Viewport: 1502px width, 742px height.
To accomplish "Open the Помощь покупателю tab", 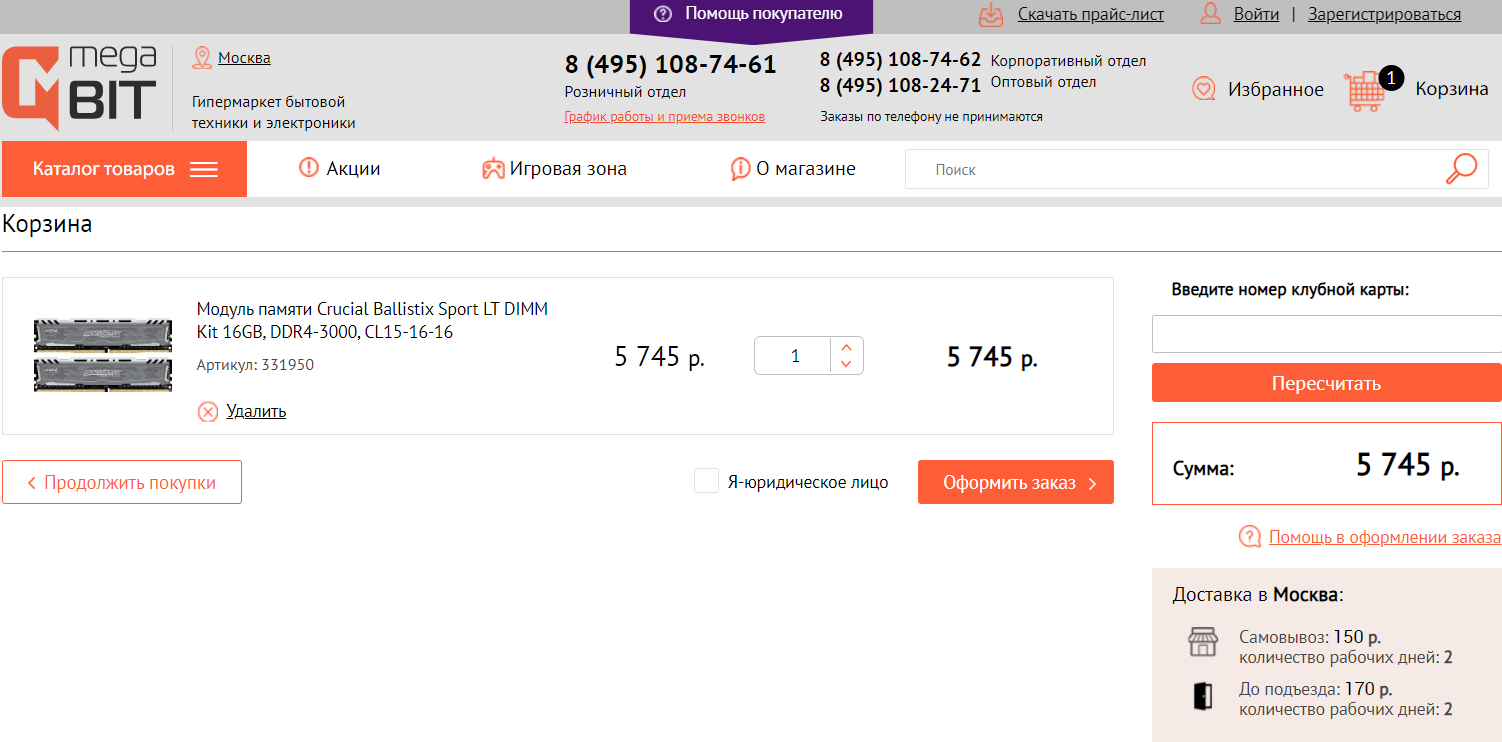I will pyautogui.click(x=751, y=16).
